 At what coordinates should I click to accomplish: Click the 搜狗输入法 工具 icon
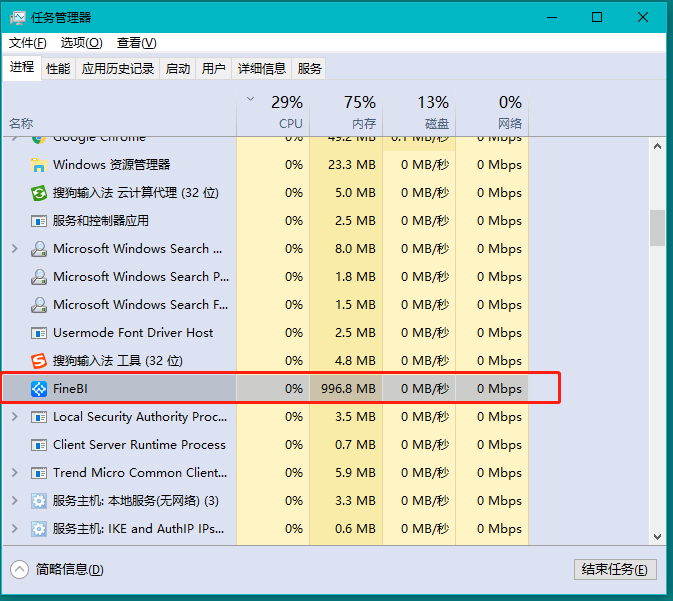pyautogui.click(x=39, y=361)
